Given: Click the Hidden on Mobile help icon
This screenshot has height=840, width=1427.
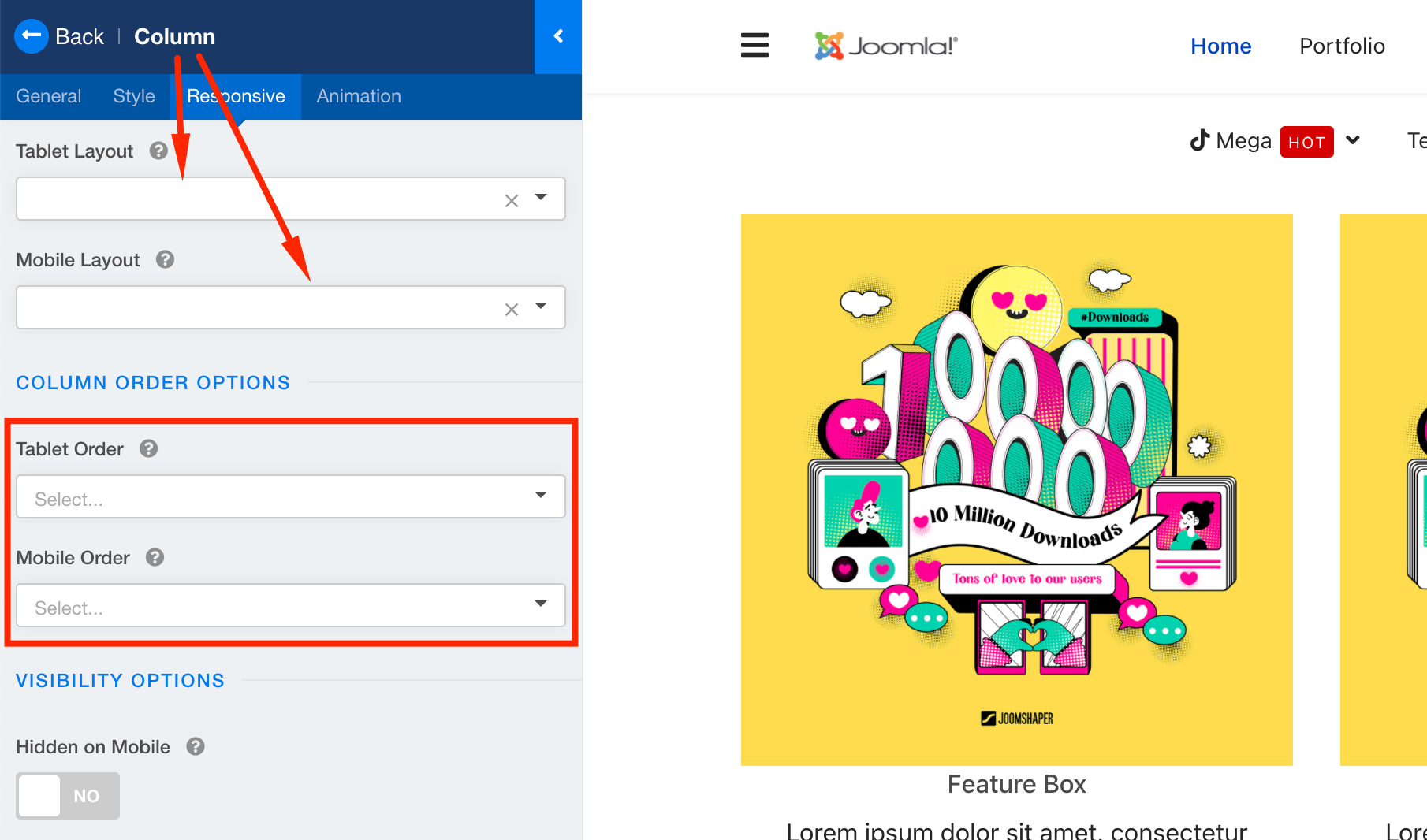Looking at the screenshot, I should click(196, 746).
